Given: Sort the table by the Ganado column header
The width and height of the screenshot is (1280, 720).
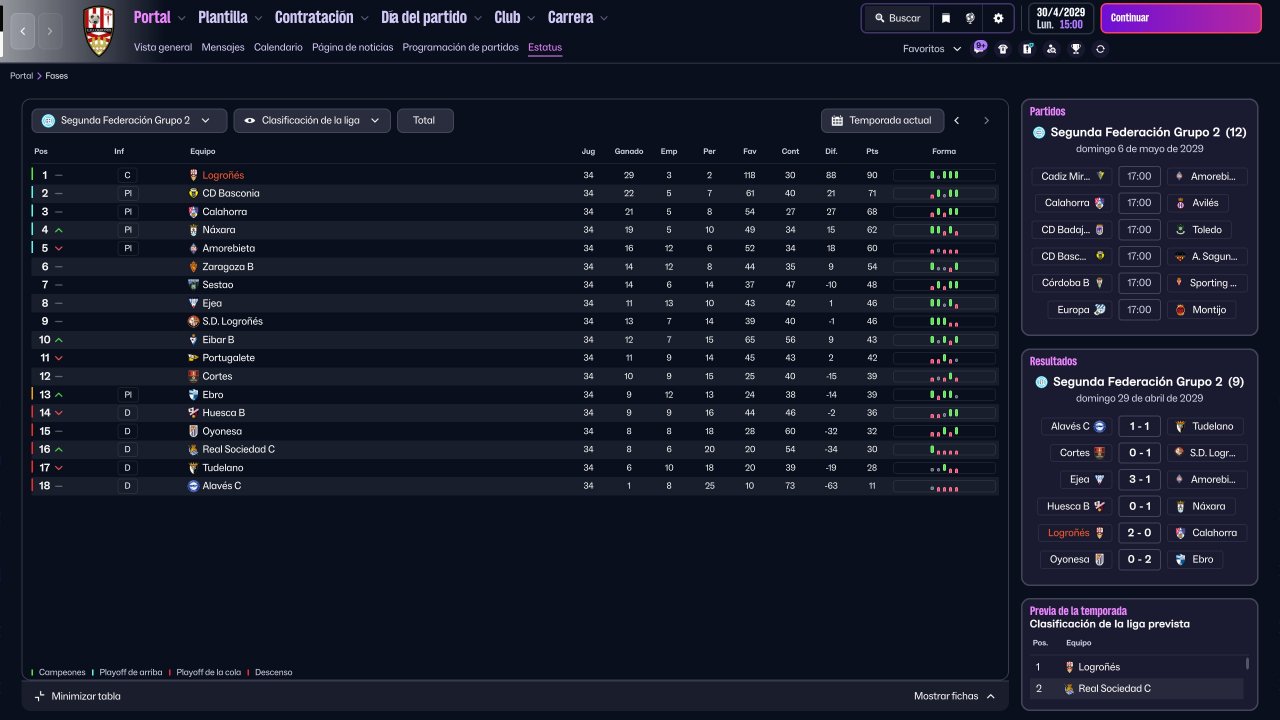Looking at the screenshot, I should [629, 152].
